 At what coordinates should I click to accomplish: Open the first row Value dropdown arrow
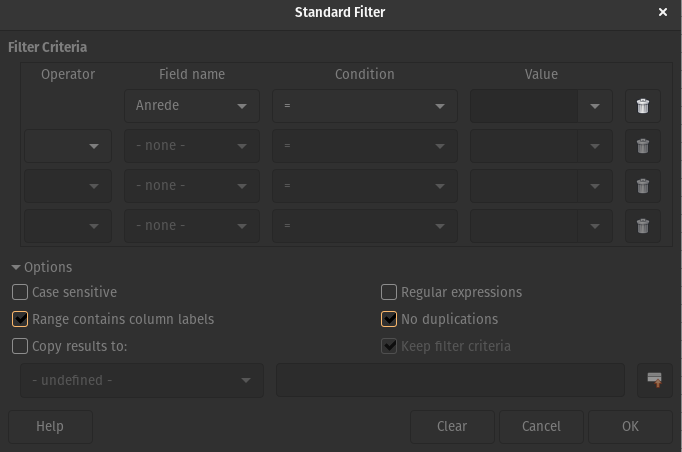[595, 106]
